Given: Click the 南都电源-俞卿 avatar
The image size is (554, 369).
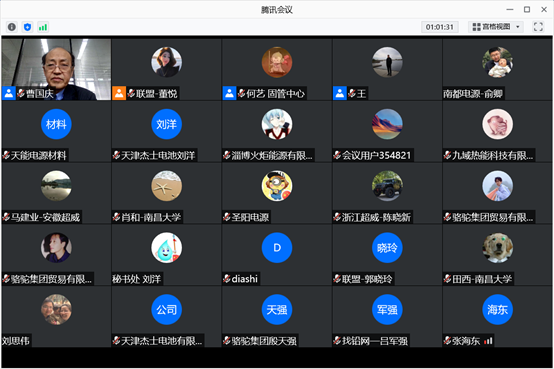Looking at the screenshot, I should click(497, 62).
